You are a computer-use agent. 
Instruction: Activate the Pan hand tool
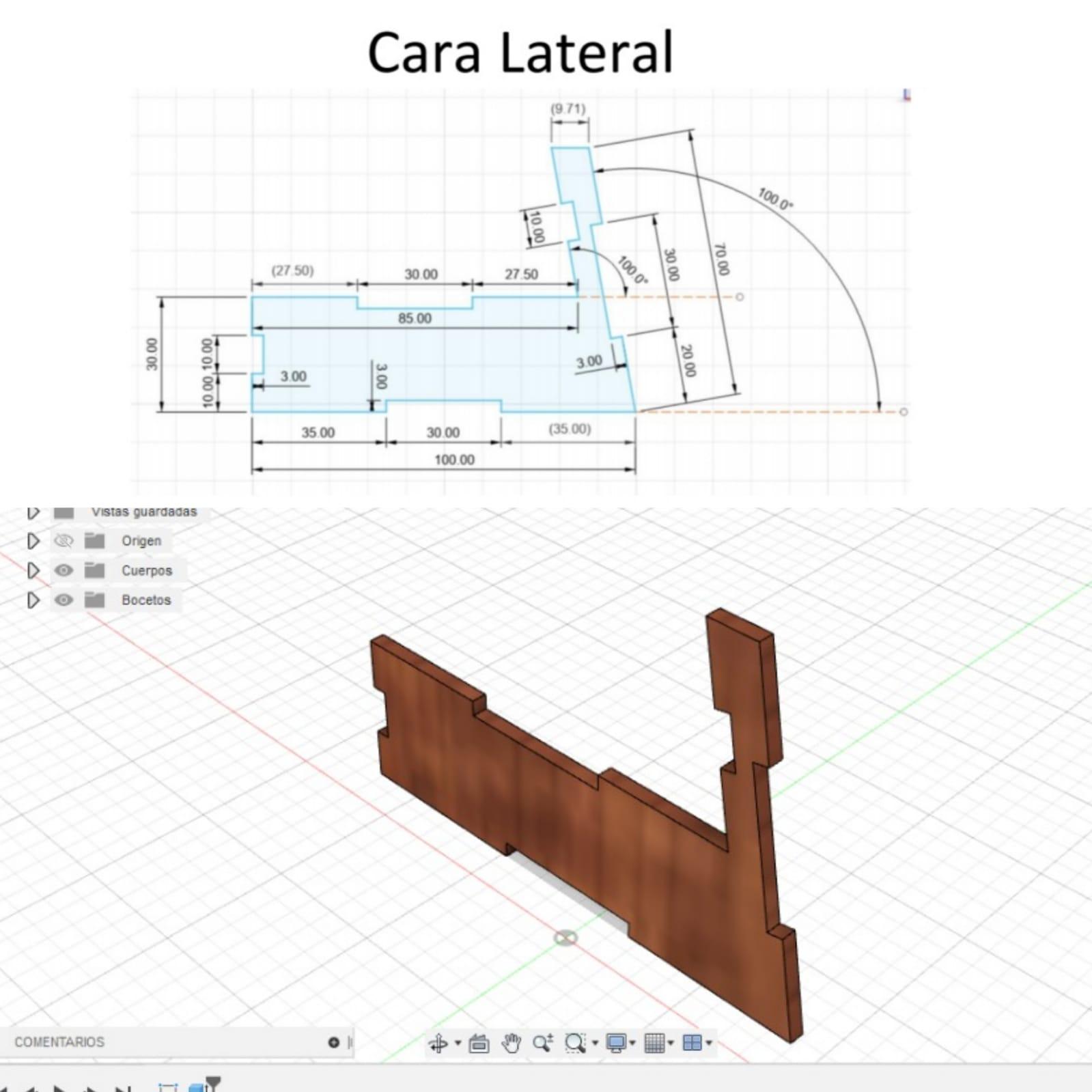511,1043
